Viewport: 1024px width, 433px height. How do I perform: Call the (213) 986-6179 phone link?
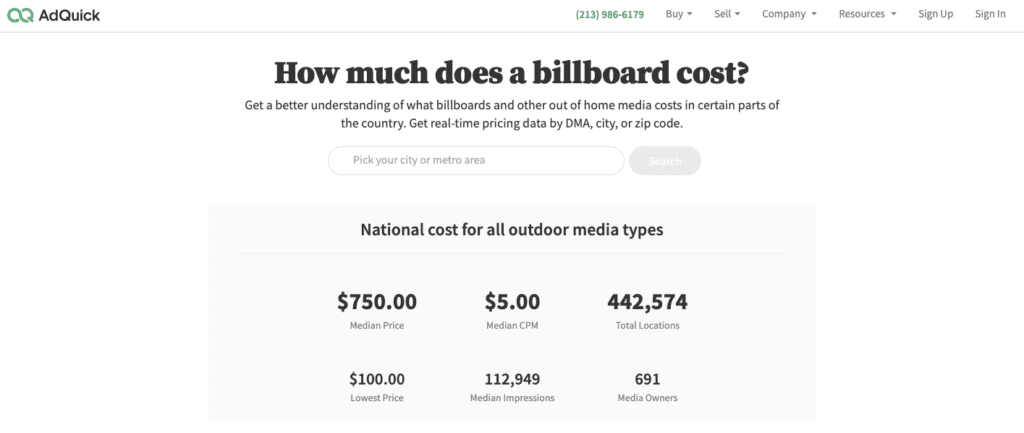[609, 14]
